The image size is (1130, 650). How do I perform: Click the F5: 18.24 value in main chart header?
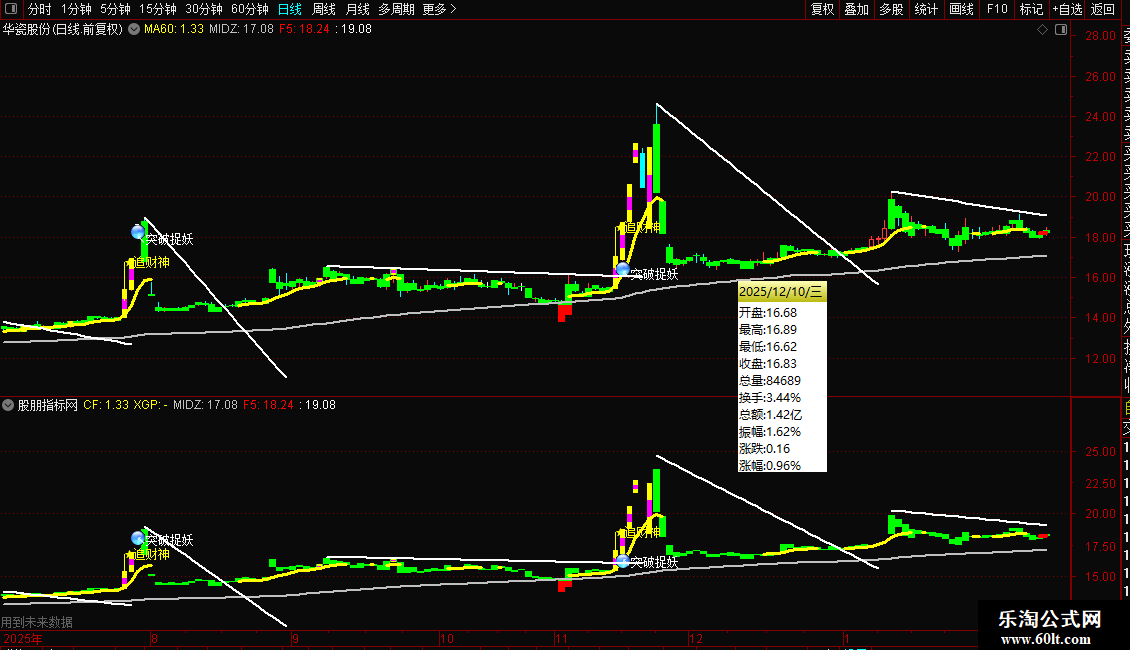(x=304, y=30)
